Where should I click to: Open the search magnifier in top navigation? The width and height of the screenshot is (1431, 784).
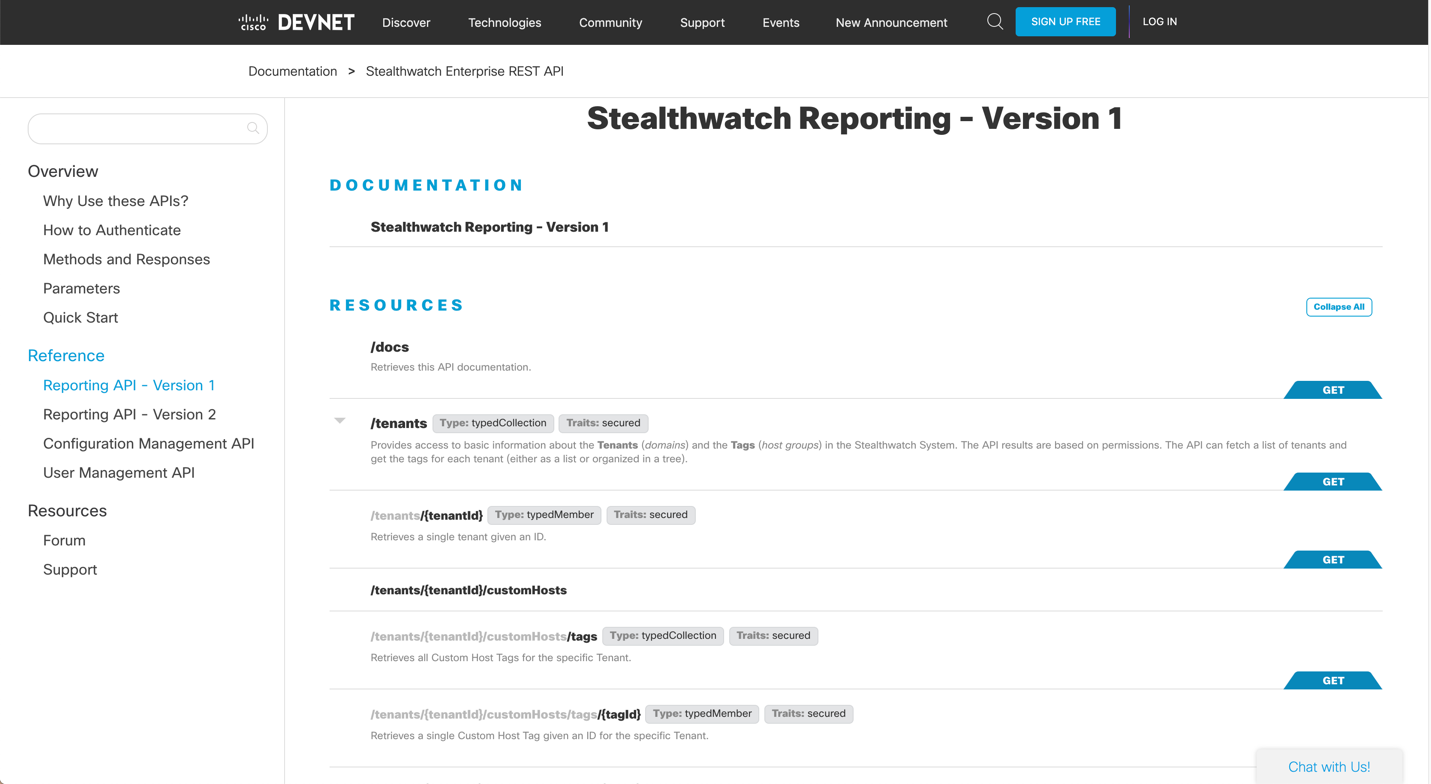[x=995, y=21]
